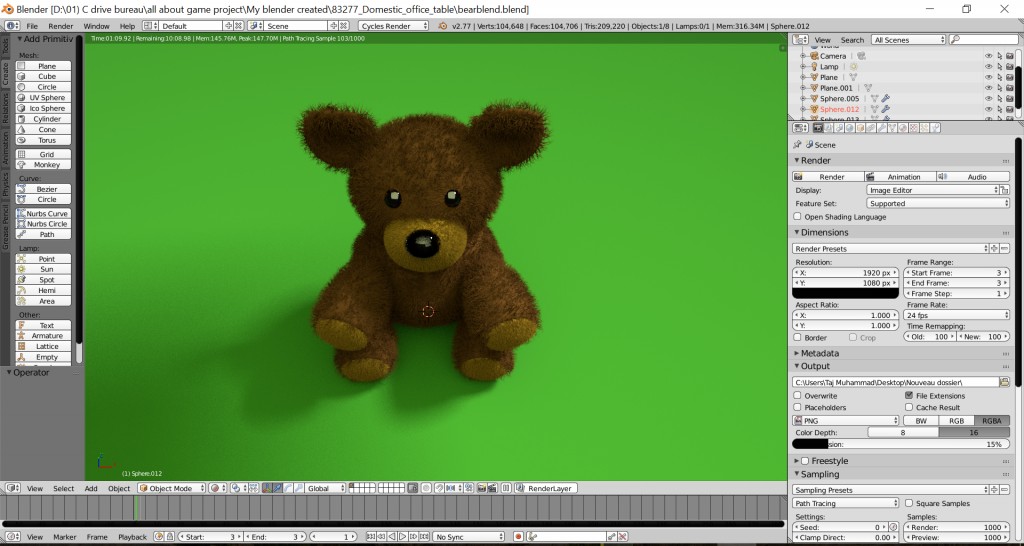1024x546 pixels.
Task: Open the Modifiers wrench properties tab
Action: coord(882,128)
